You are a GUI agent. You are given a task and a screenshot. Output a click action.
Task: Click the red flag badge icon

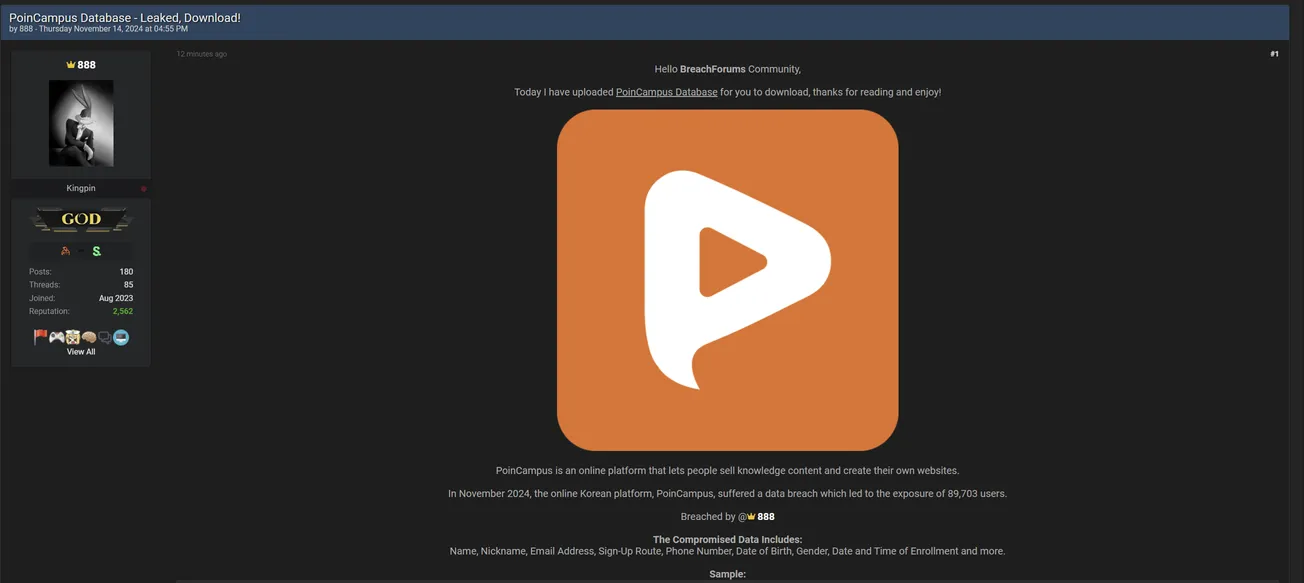pyautogui.click(x=39, y=337)
